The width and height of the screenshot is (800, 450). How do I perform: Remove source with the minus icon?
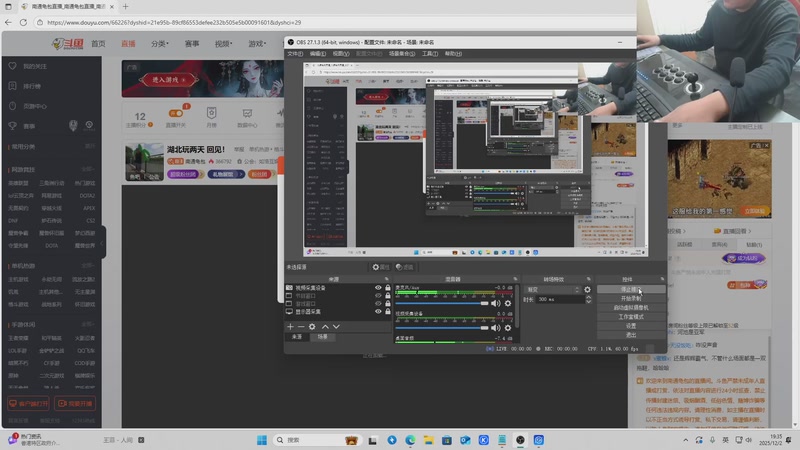[301, 327]
